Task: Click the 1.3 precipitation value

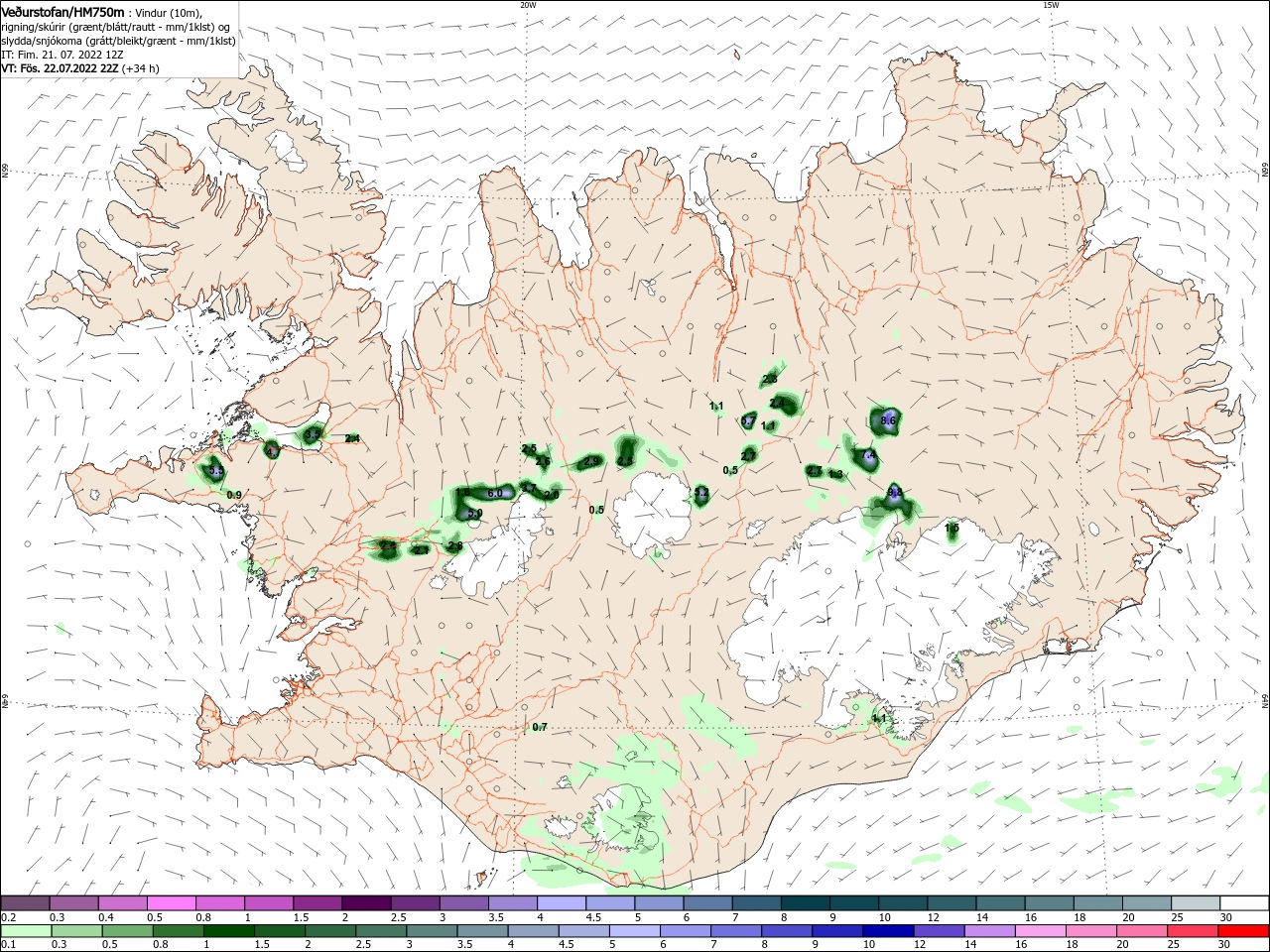Action: pos(835,474)
